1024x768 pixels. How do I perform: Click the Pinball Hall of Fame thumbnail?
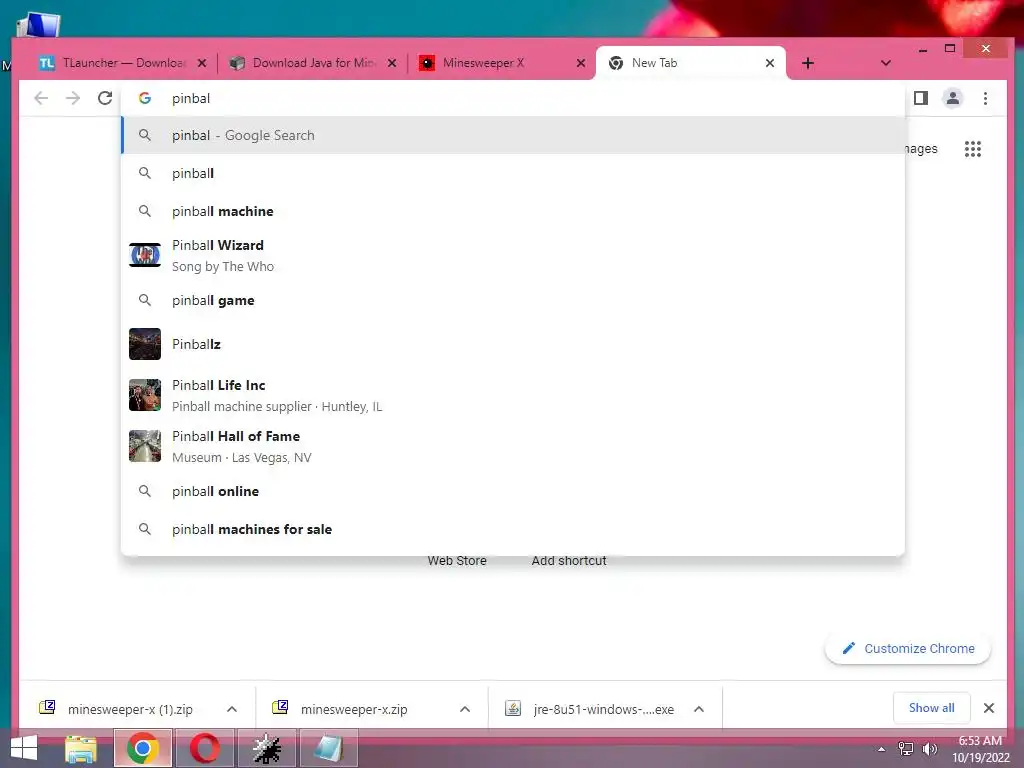click(145, 446)
